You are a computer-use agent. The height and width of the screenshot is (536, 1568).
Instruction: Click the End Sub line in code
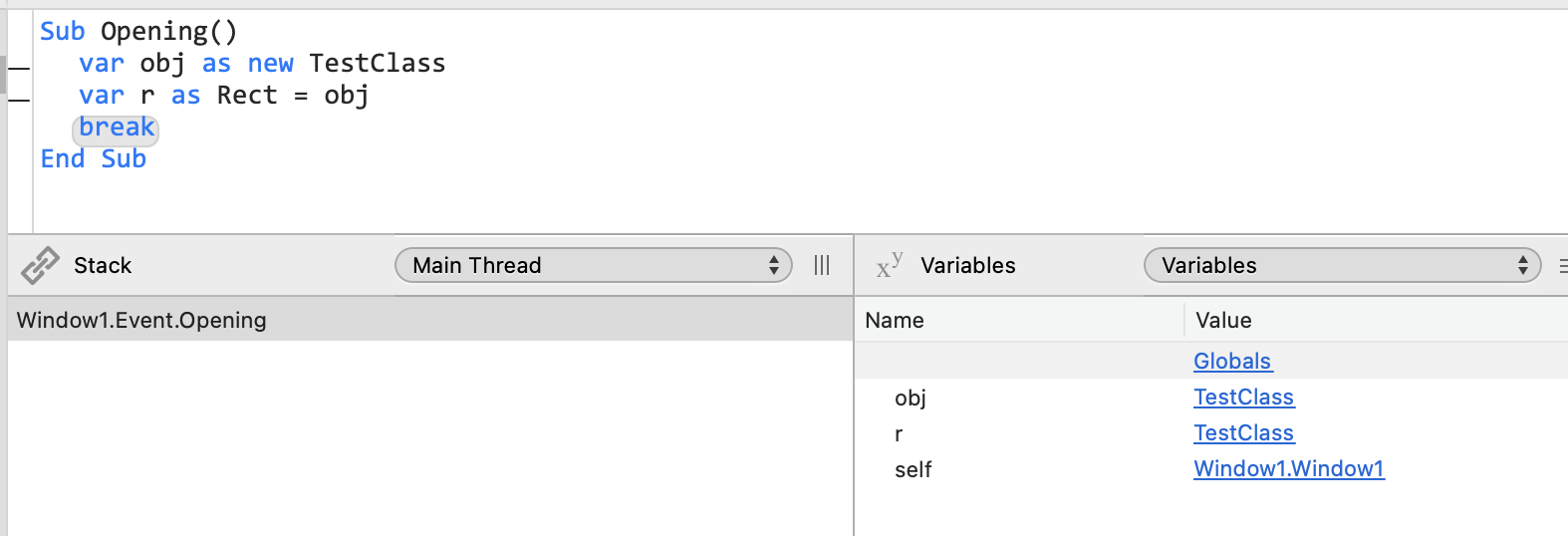94,158
